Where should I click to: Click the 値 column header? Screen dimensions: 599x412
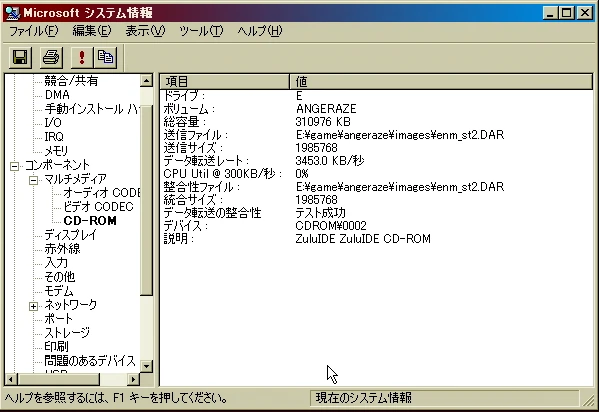(x=441, y=81)
